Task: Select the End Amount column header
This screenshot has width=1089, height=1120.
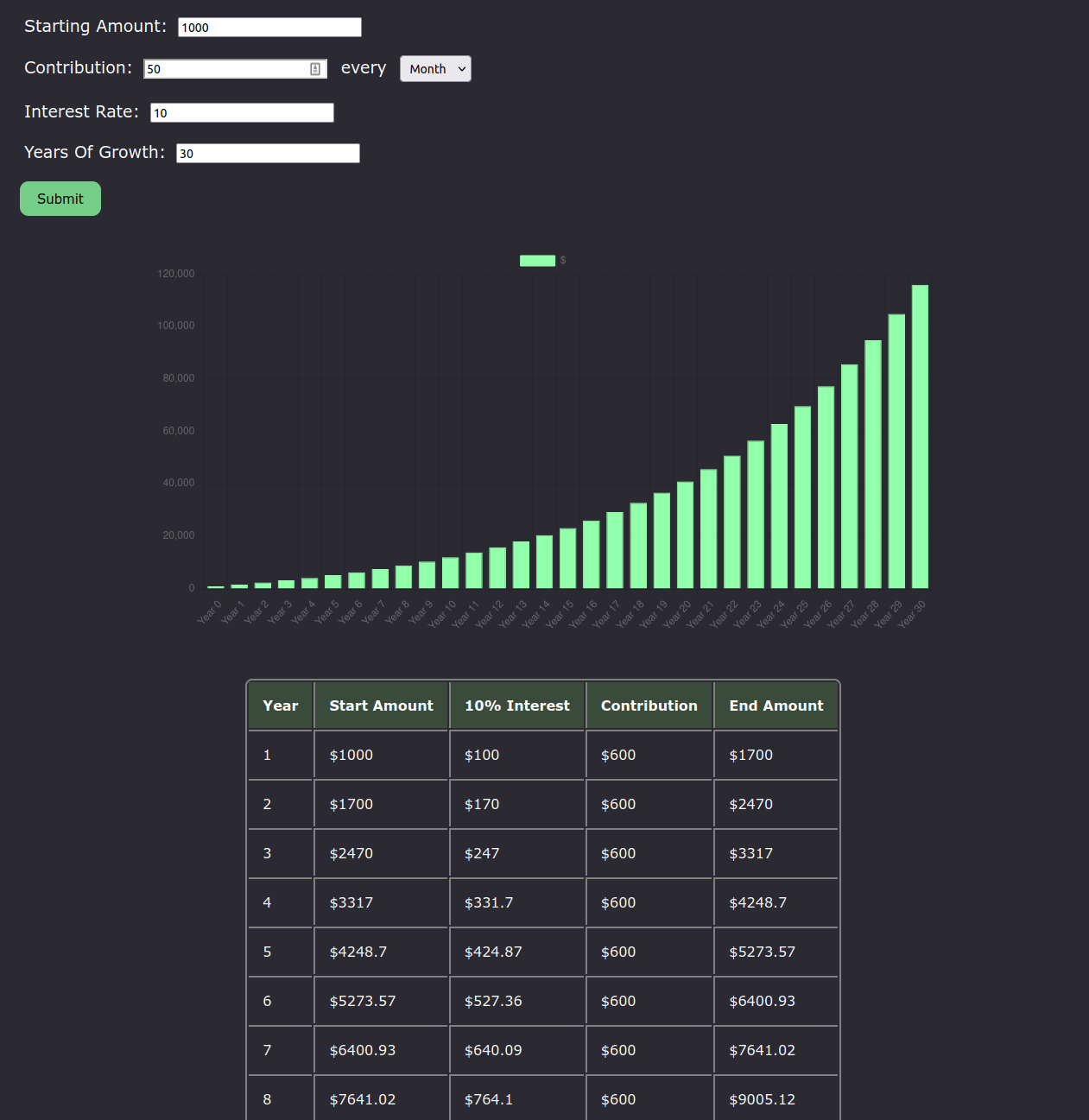Action: click(776, 705)
